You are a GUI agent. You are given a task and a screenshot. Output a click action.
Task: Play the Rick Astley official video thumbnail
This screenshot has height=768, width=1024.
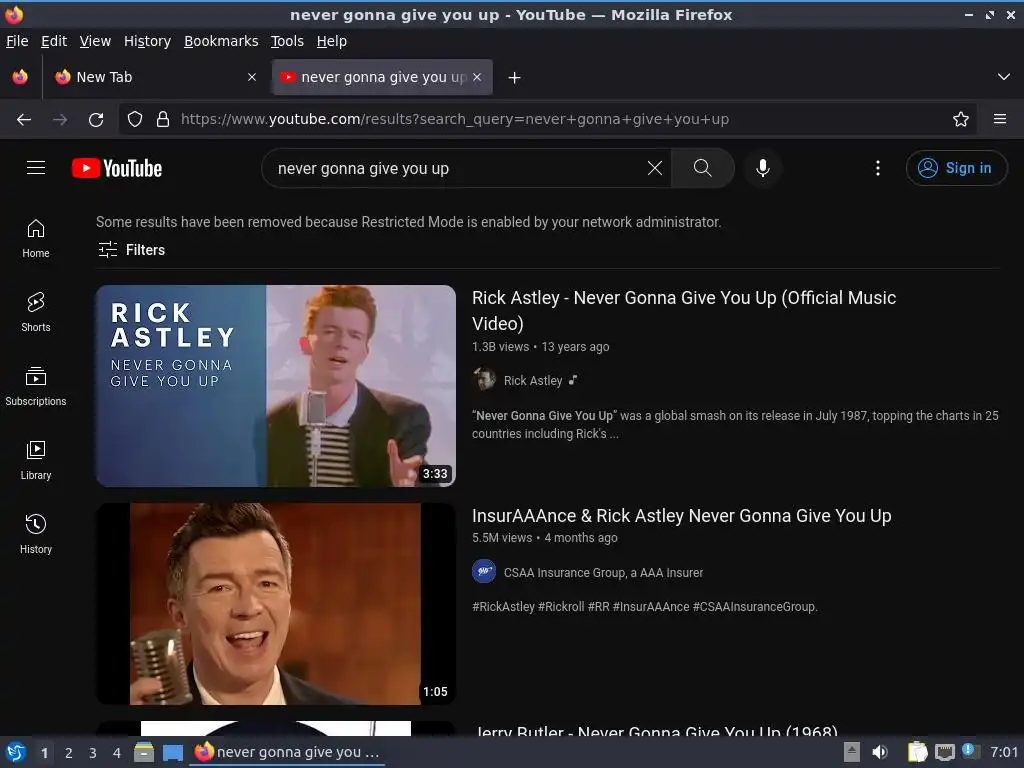(x=276, y=386)
